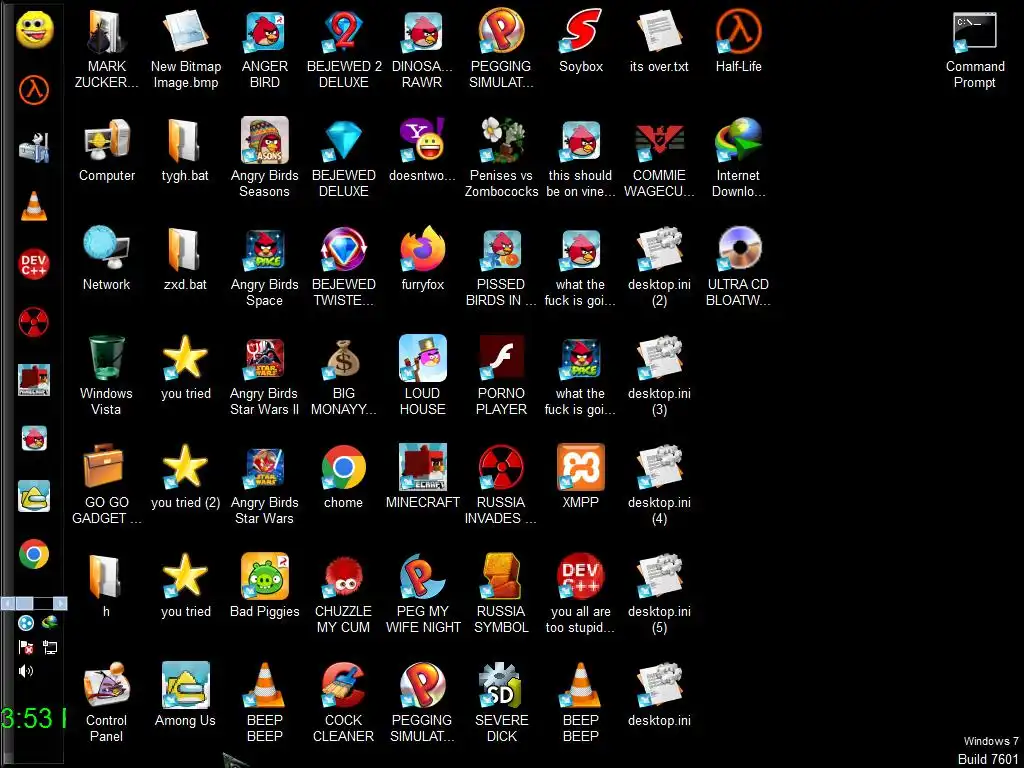Select the BIG MONAYY... money bag shortcut

[x=344, y=376]
